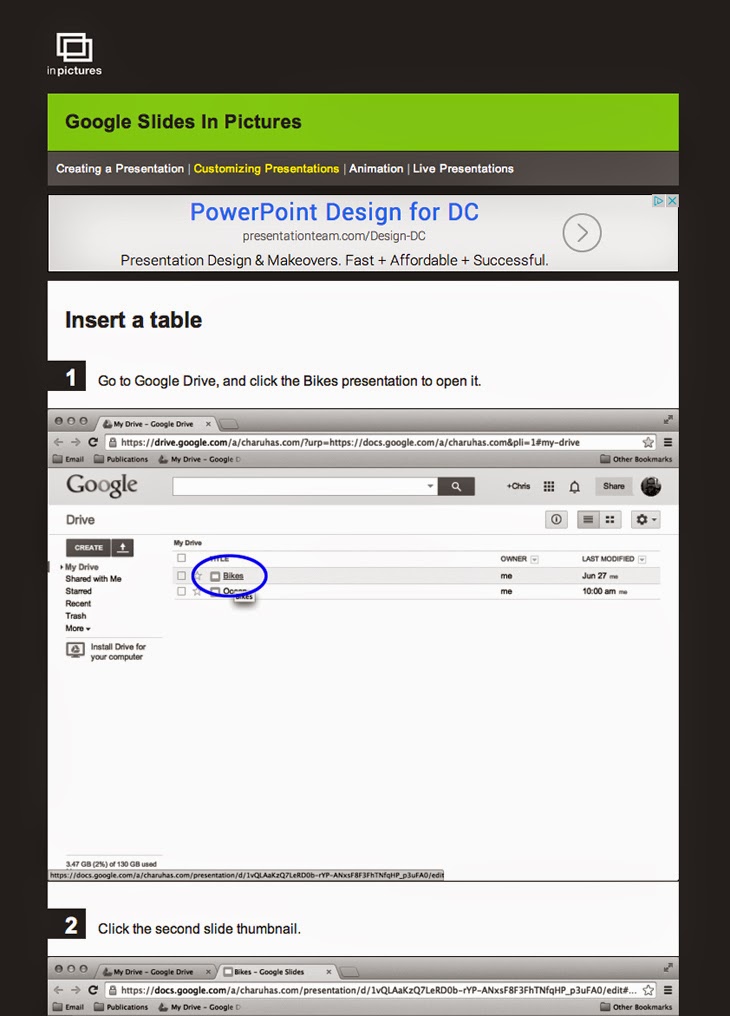Image resolution: width=730 pixels, height=1016 pixels.
Task: Click the storage used text
Action: (x=111, y=864)
